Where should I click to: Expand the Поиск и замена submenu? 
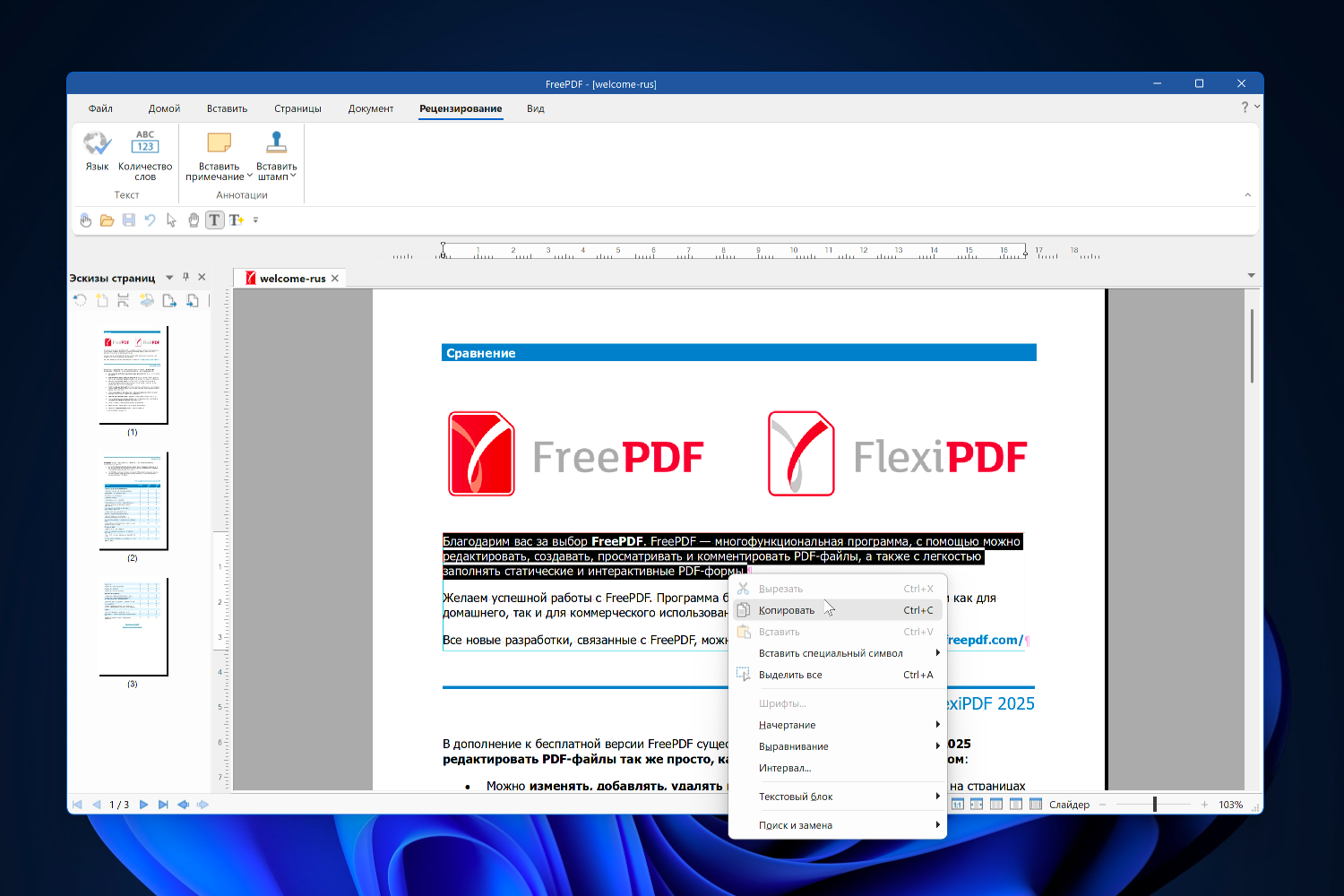[x=838, y=825]
